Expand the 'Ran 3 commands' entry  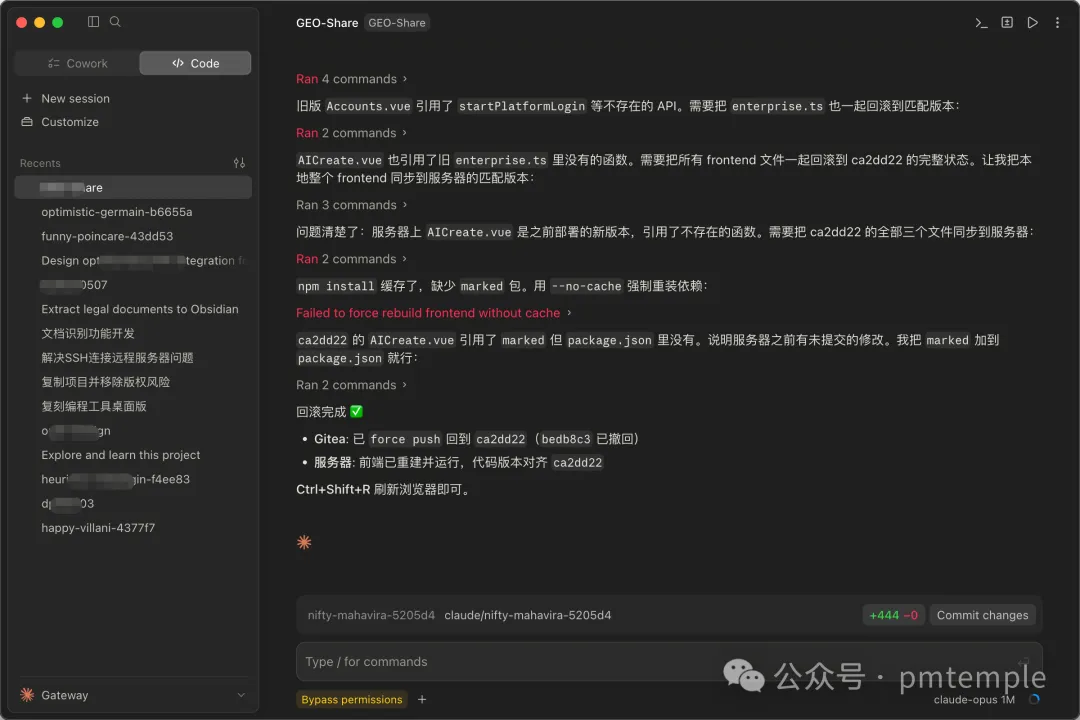[351, 205]
